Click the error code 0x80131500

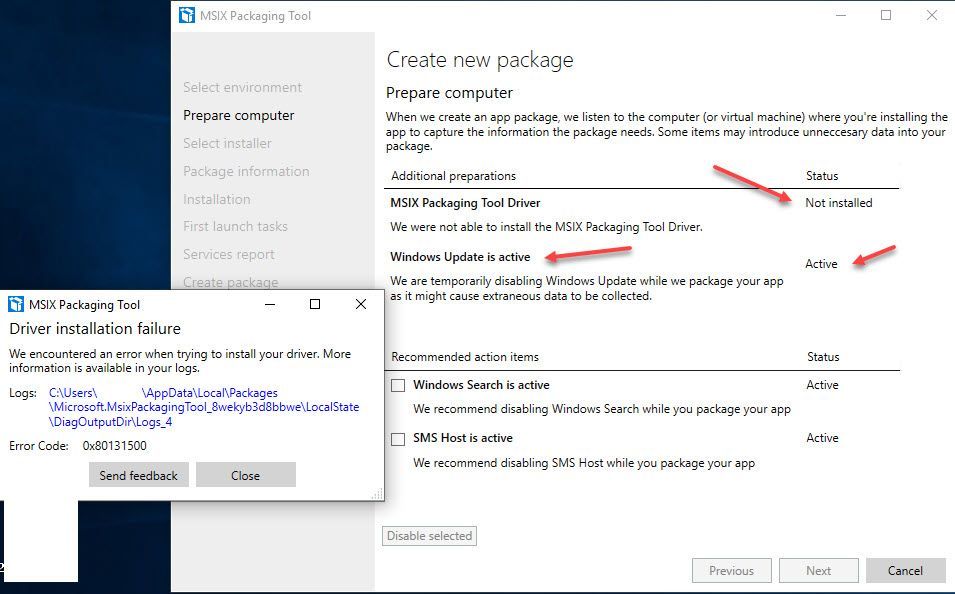click(x=115, y=446)
